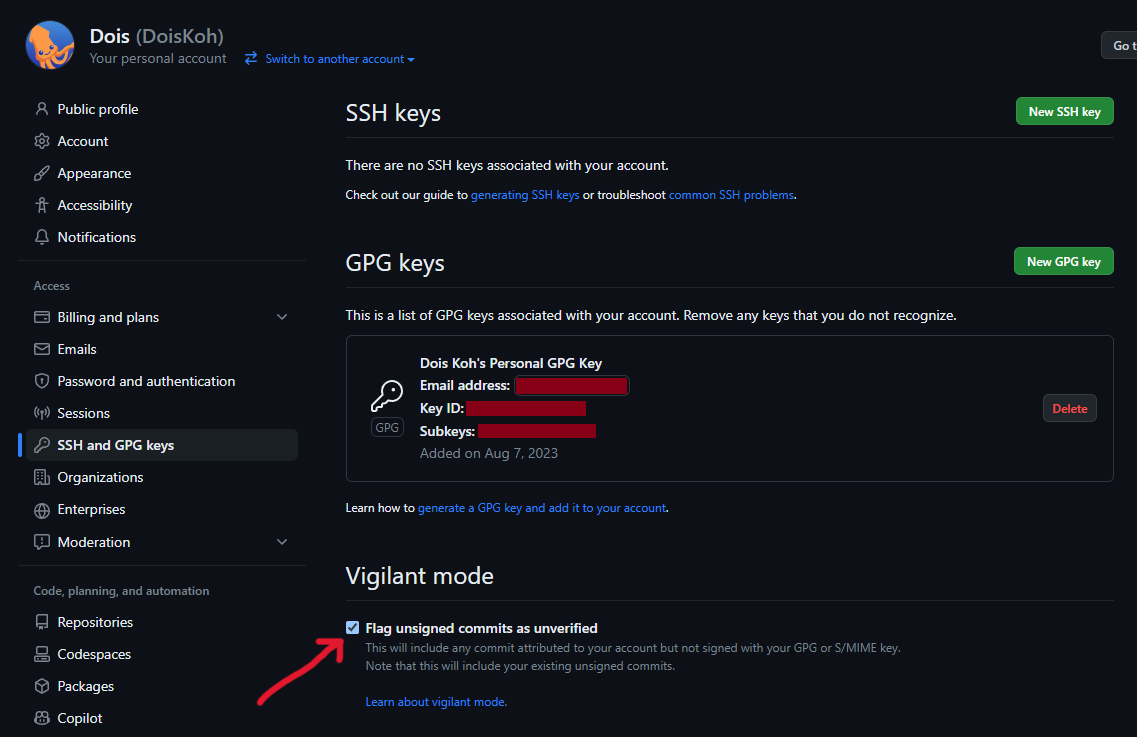Click the Billing credit card icon

[x=42, y=317]
